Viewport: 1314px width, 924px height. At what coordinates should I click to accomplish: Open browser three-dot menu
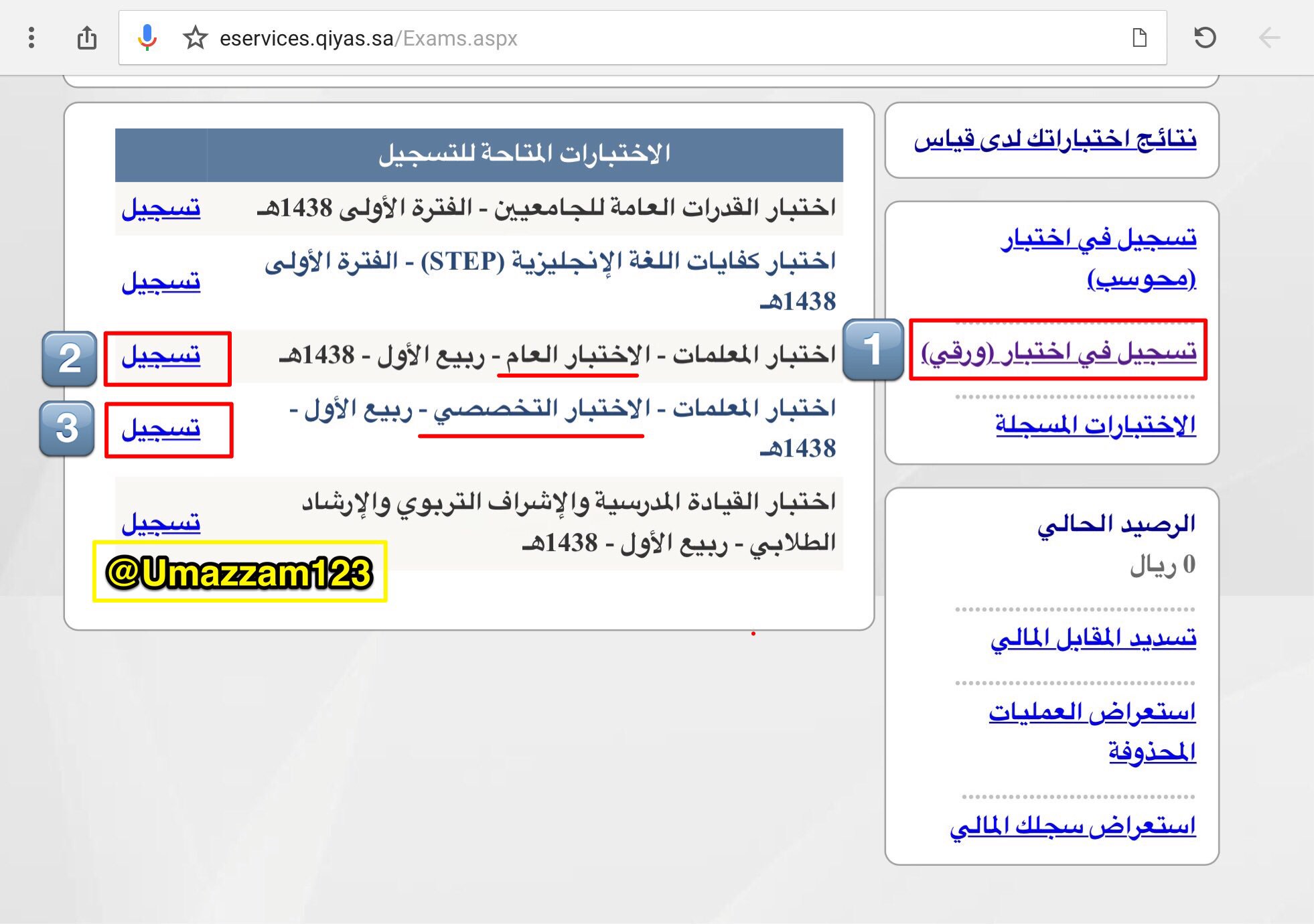(x=31, y=37)
